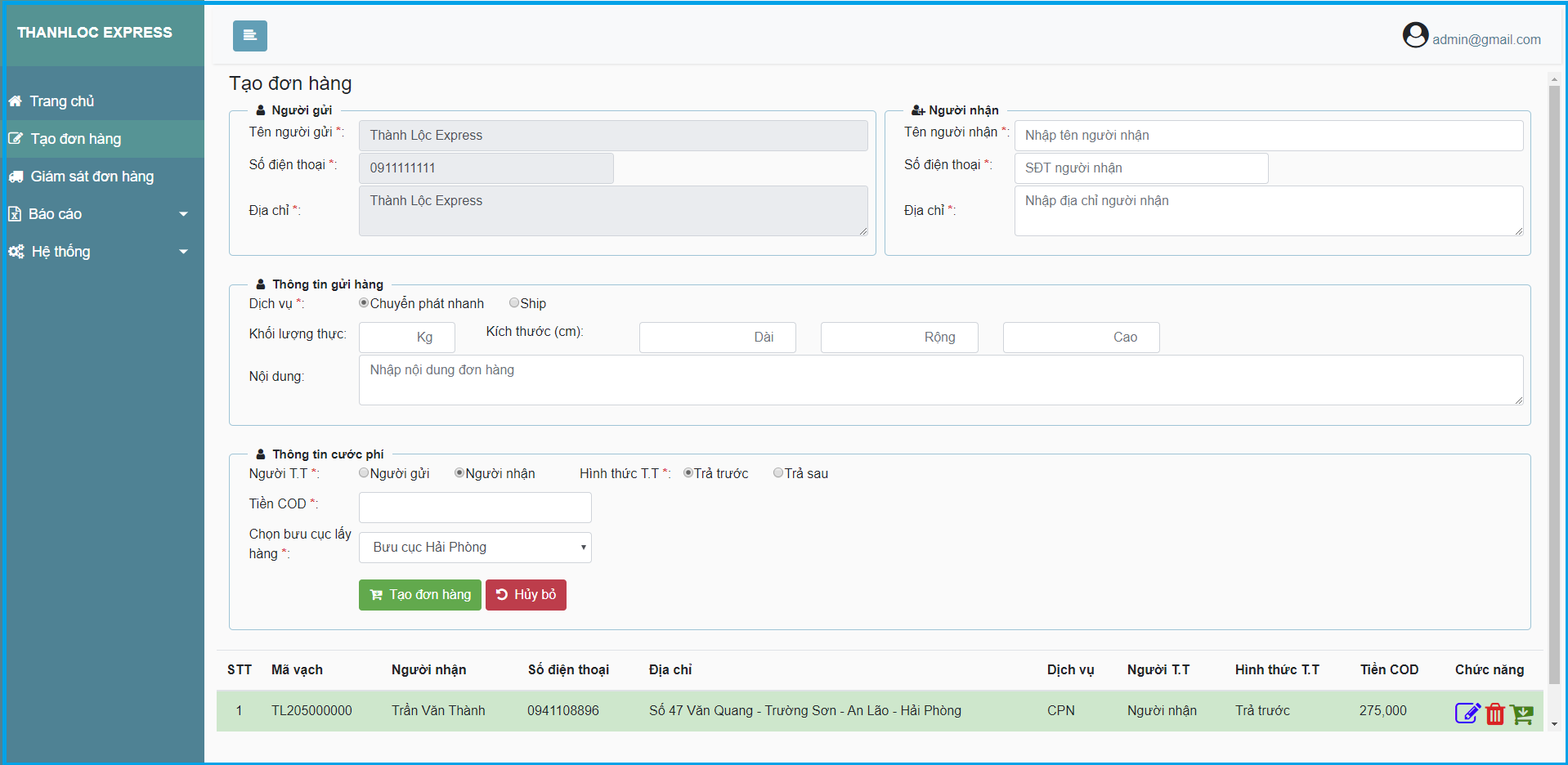Select Chuyển phát nhanh service radio
Image resolution: width=1568 pixels, height=765 pixels.
pyautogui.click(x=364, y=303)
